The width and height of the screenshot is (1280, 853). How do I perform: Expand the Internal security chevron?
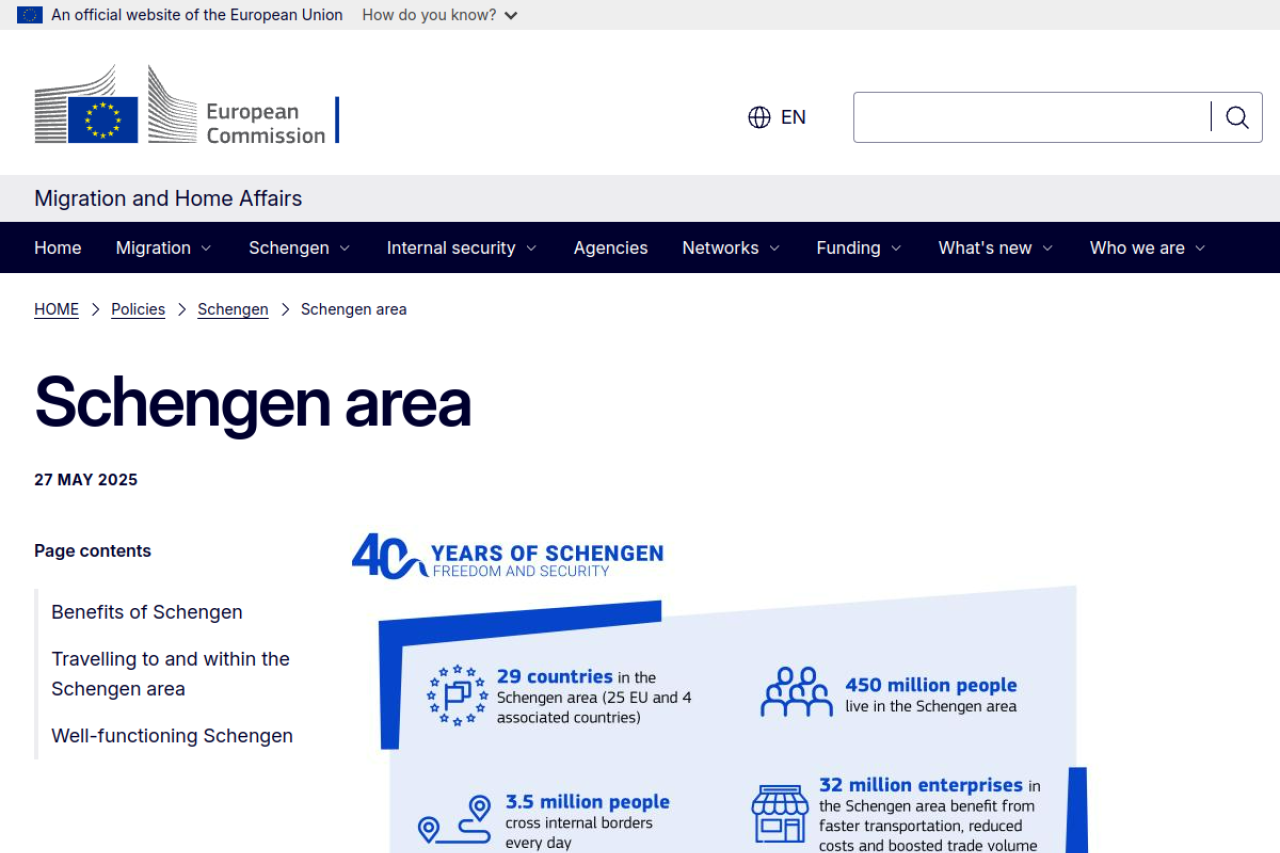point(531,248)
